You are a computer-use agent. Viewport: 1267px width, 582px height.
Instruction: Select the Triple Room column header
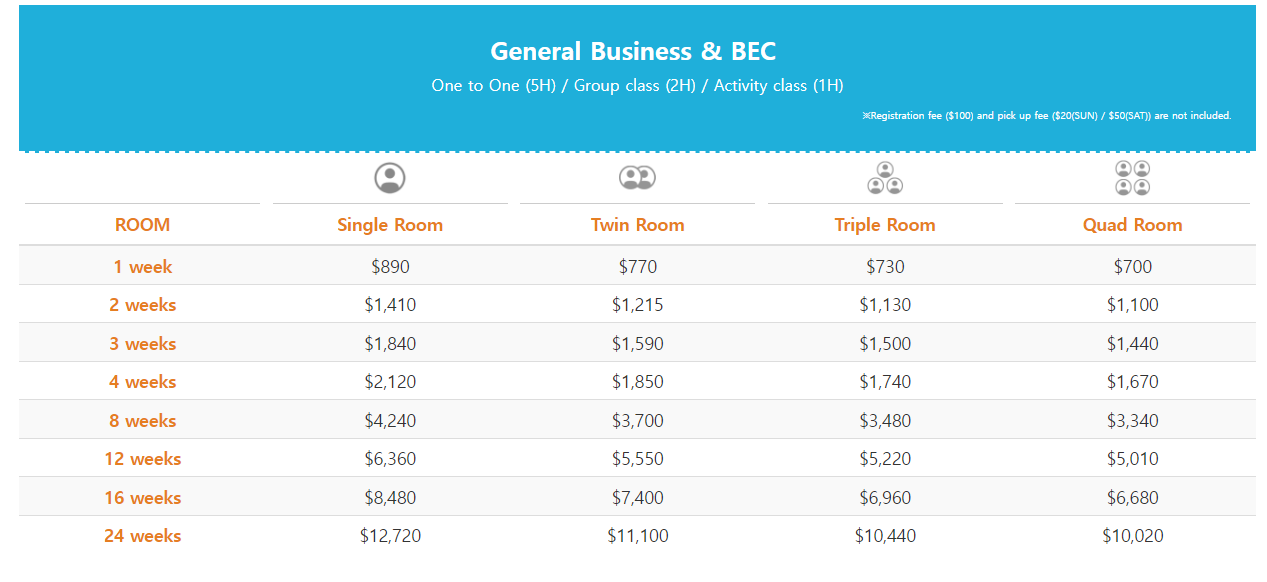(x=885, y=225)
